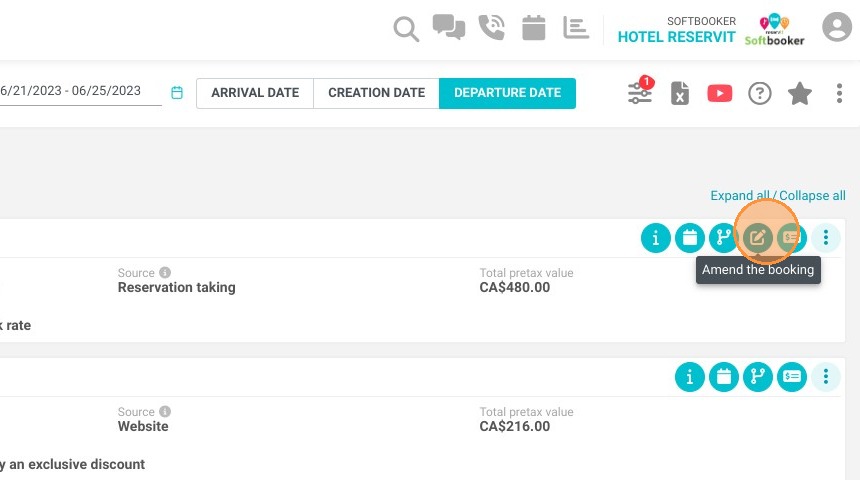Open the reports chart icon
The image size is (860, 480).
[x=576, y=27]
